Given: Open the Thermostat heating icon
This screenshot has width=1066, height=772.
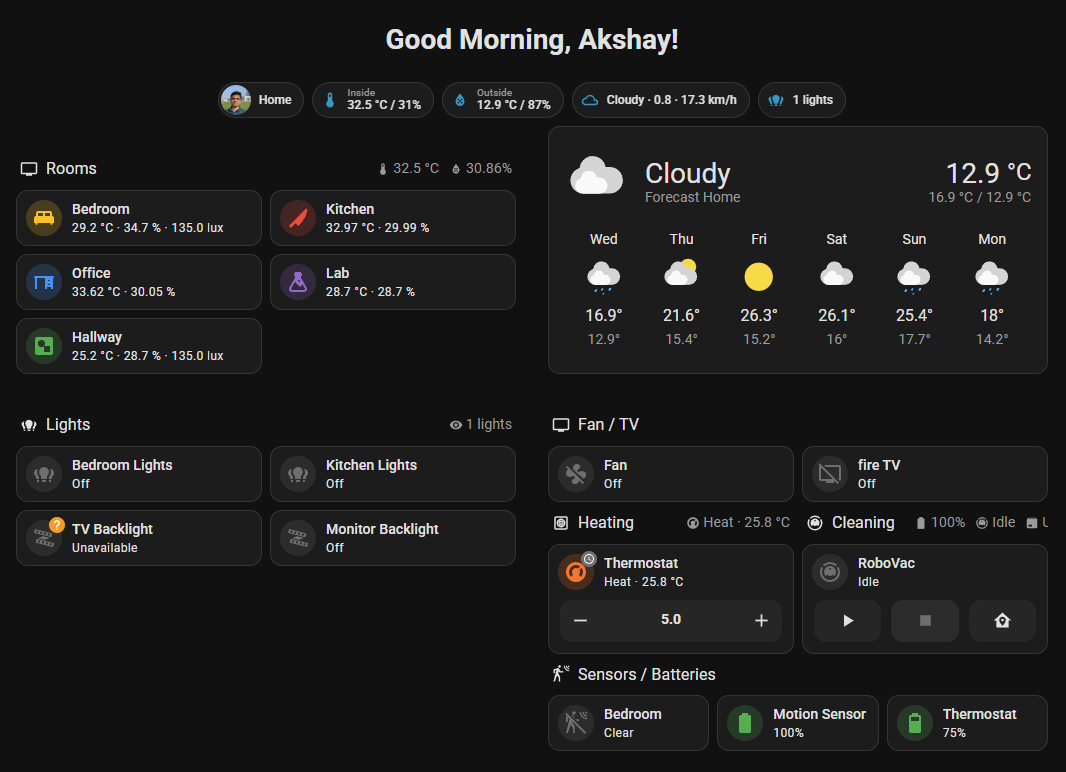Looking at the screenshot, I should 575,571.
